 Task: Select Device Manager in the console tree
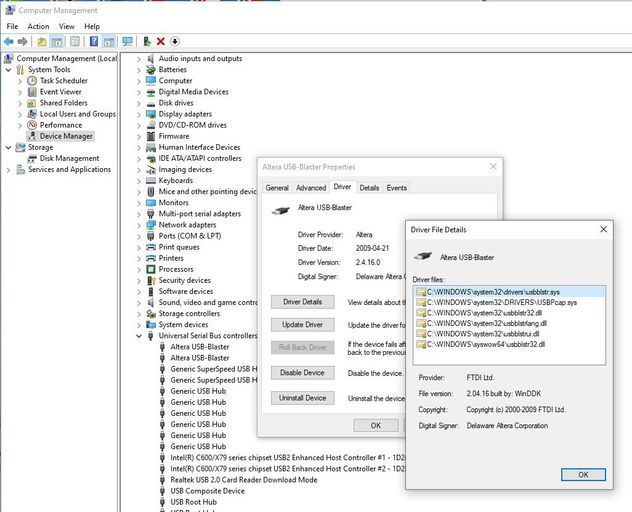click(x=66, y=136)
